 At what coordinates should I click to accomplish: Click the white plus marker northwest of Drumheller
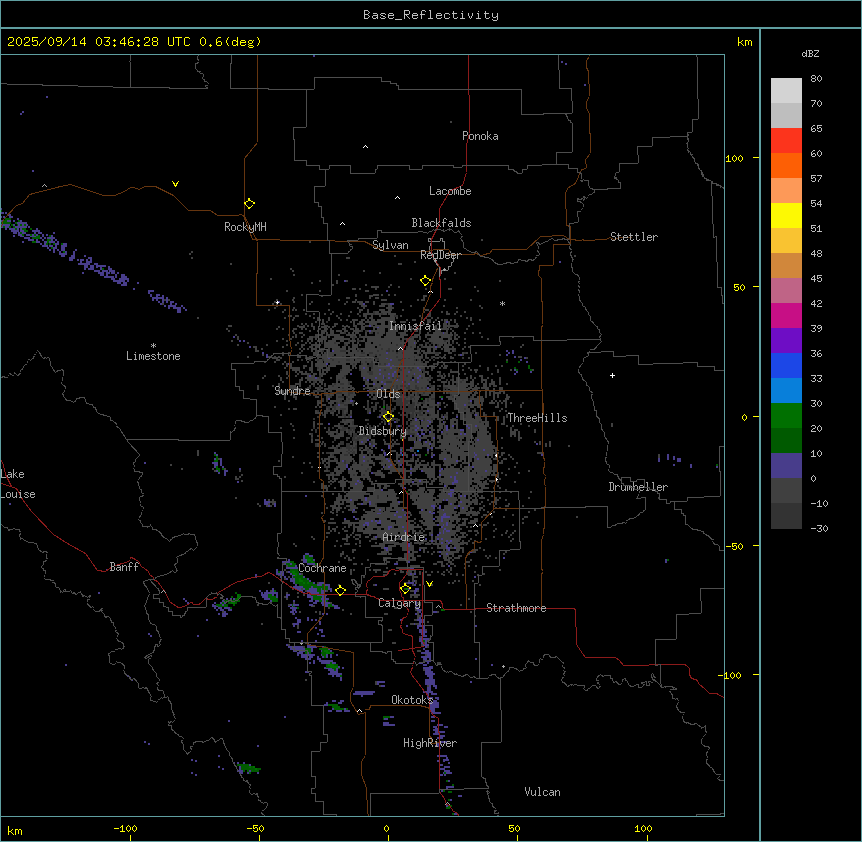click(x=612, y=375)
